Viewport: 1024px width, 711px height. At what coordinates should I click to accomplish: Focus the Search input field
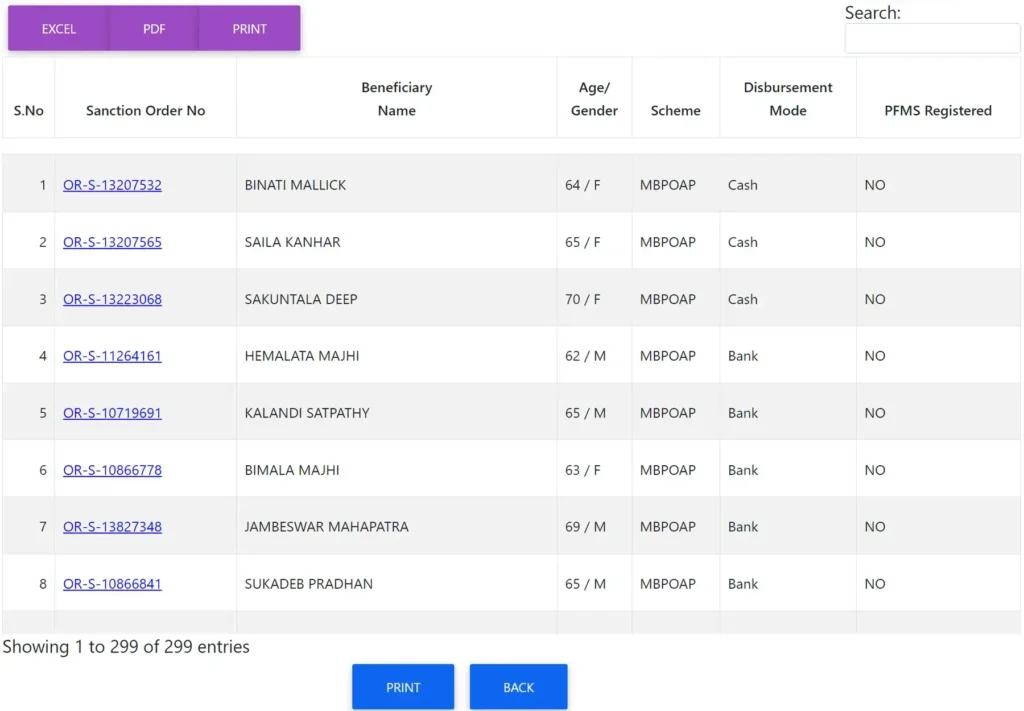pyautogui.click(x=932, y=39)
